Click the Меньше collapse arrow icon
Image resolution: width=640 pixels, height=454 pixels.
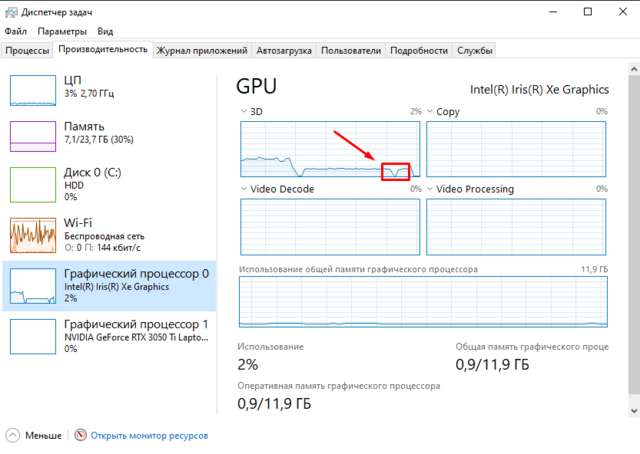tap(12, 436)
